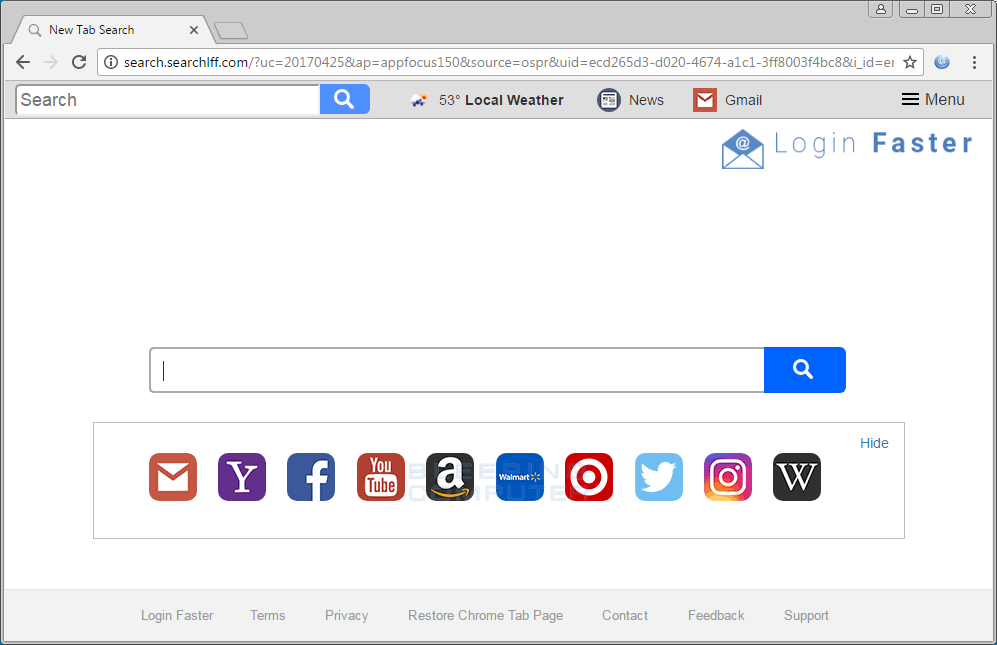This screenshot has height=645, width=997.
Task: Go forward with the forward arrow
Action: [x=51, y=62]
